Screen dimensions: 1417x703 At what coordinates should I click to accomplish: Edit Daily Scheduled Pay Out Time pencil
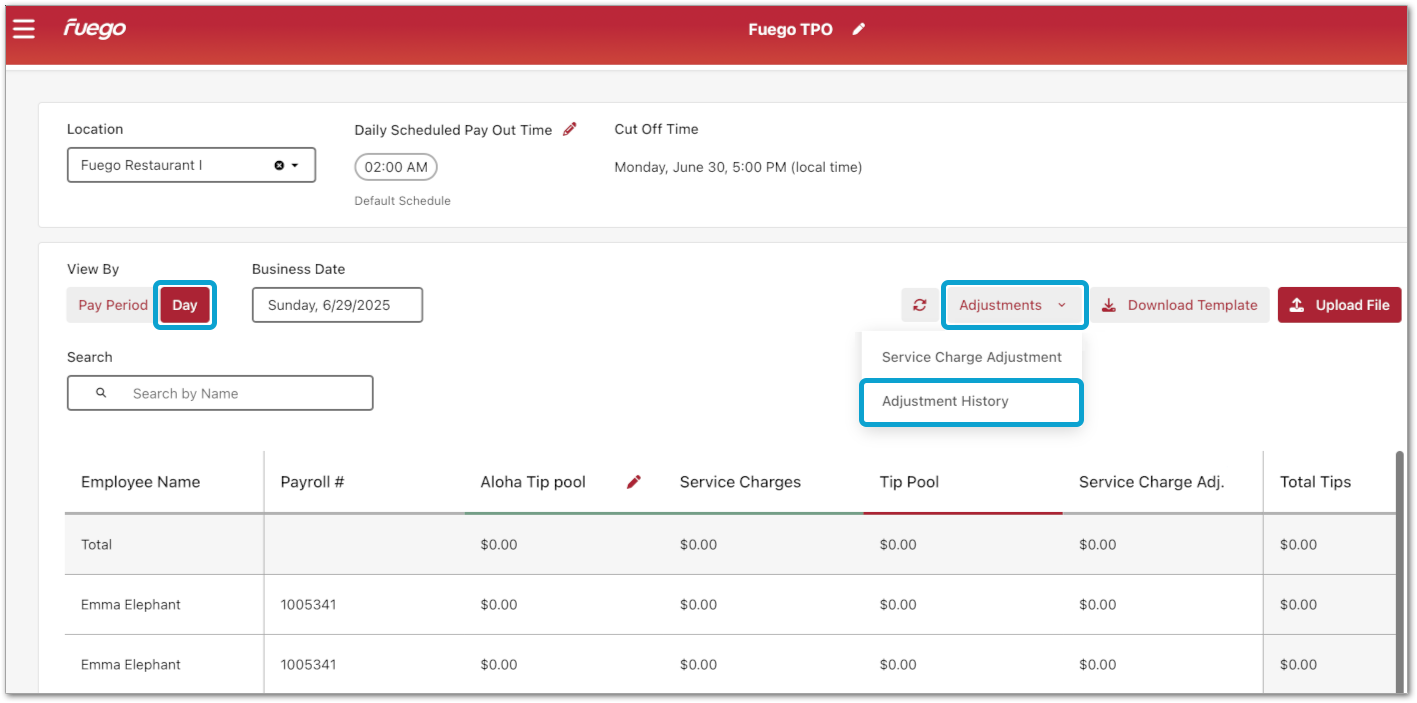[570, 129]
